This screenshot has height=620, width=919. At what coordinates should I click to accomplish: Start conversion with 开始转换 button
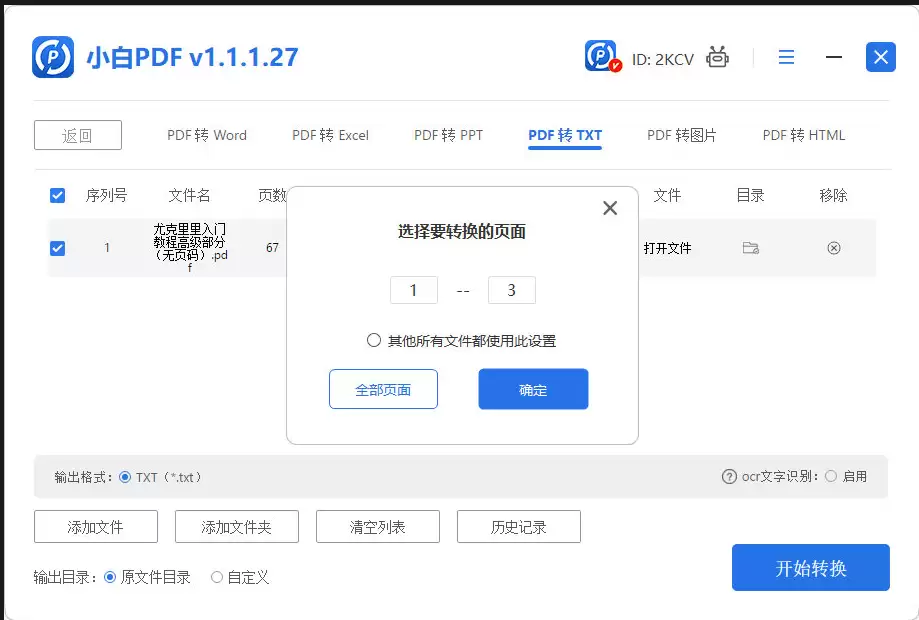pos(810,567)
